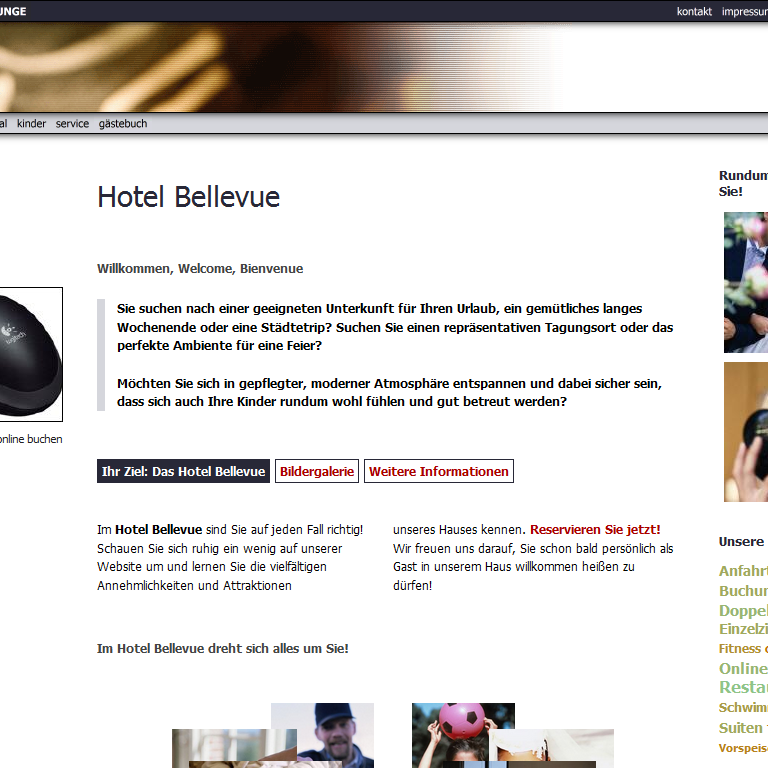Click the Restaurant tag in sidebar
768x768 pixels.
tap(743, 687)
